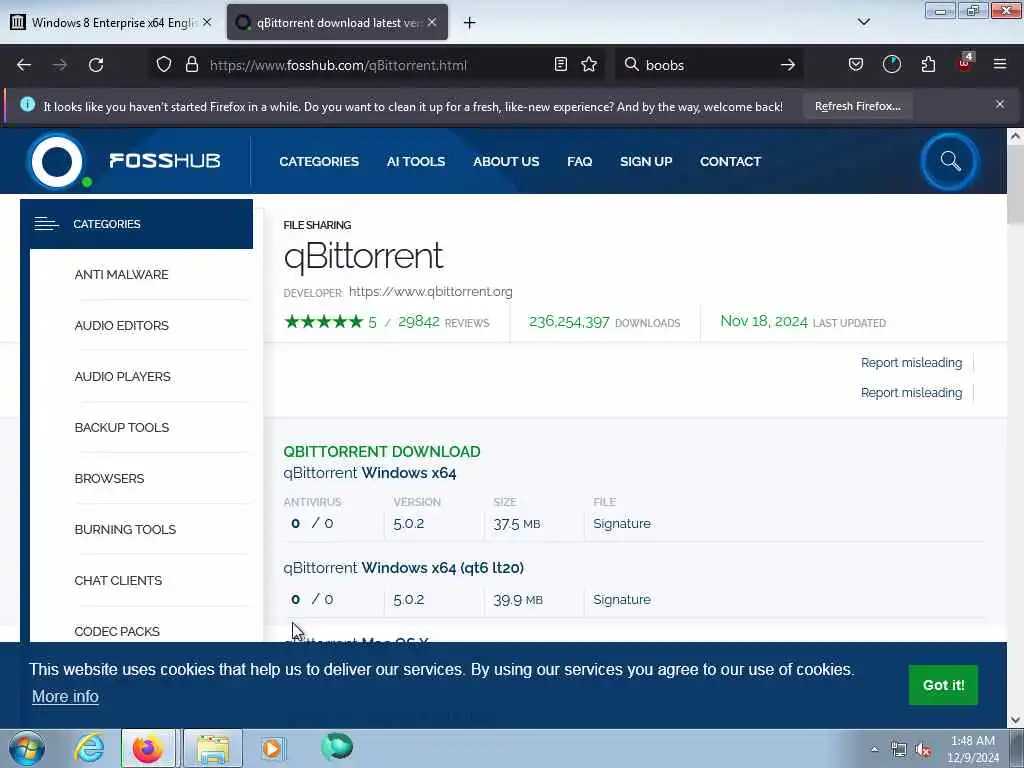This screenshot has width=1024, height=768.
Task: Reload the page with the refresh icon
Action: (96, 65)
